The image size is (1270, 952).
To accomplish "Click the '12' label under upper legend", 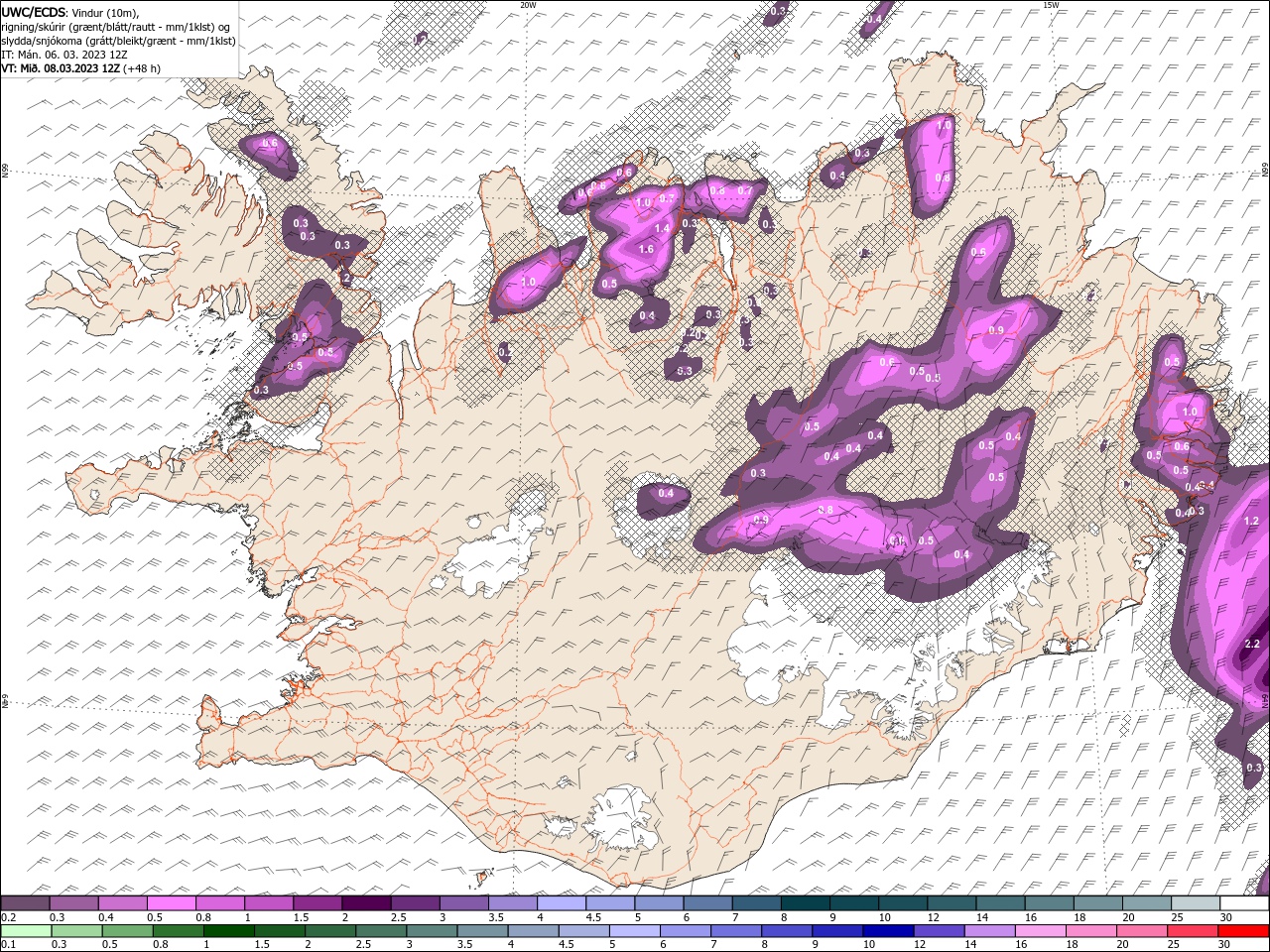I will coord(934,917).
